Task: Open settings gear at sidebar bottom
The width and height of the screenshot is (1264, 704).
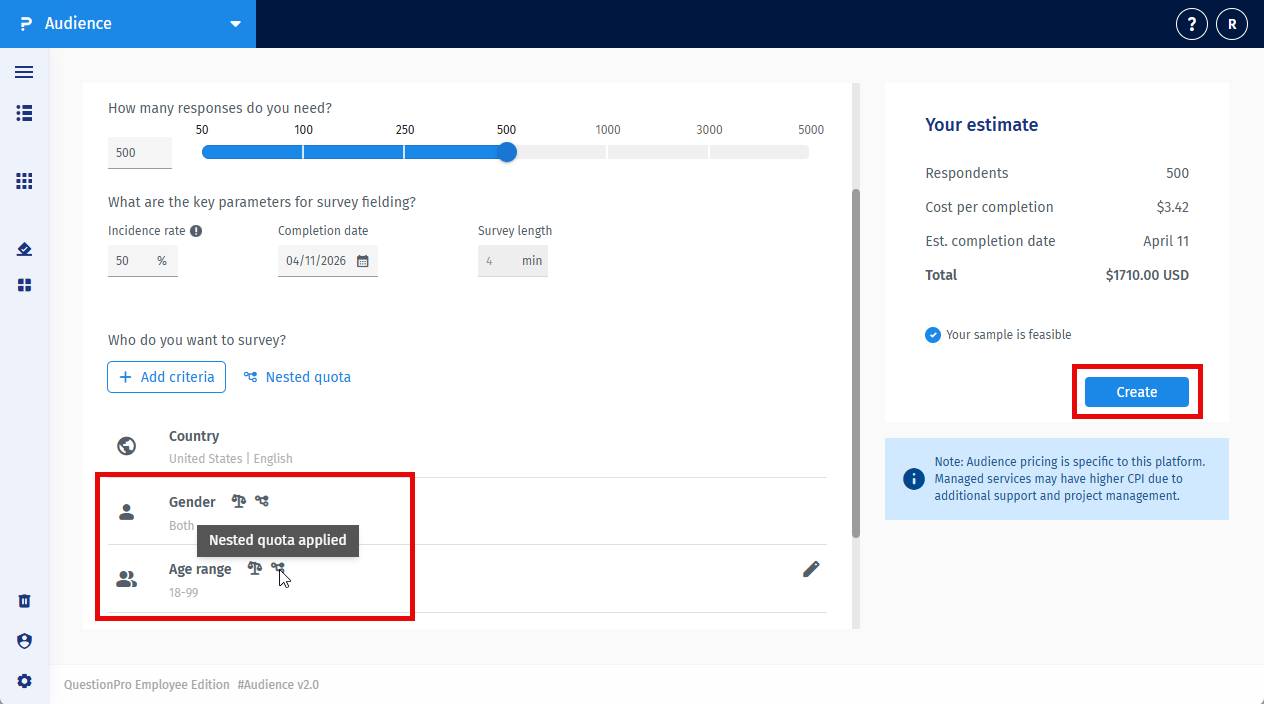Action: pos(24,681)
